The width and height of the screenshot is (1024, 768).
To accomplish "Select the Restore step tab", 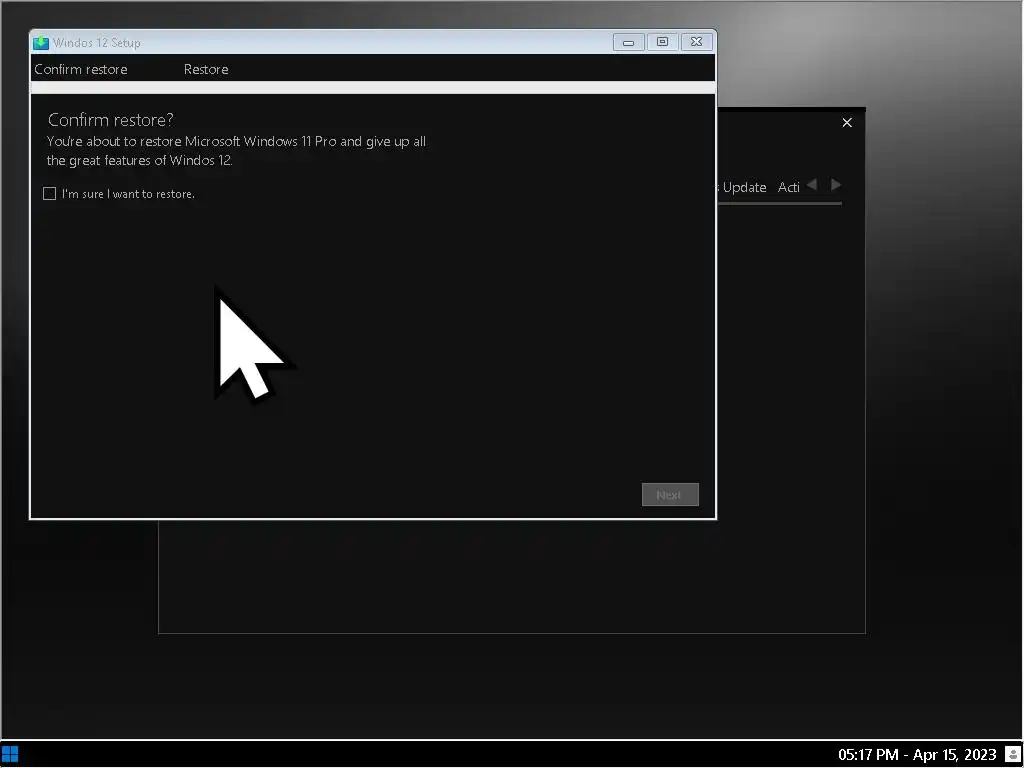I will click(206, 69).
